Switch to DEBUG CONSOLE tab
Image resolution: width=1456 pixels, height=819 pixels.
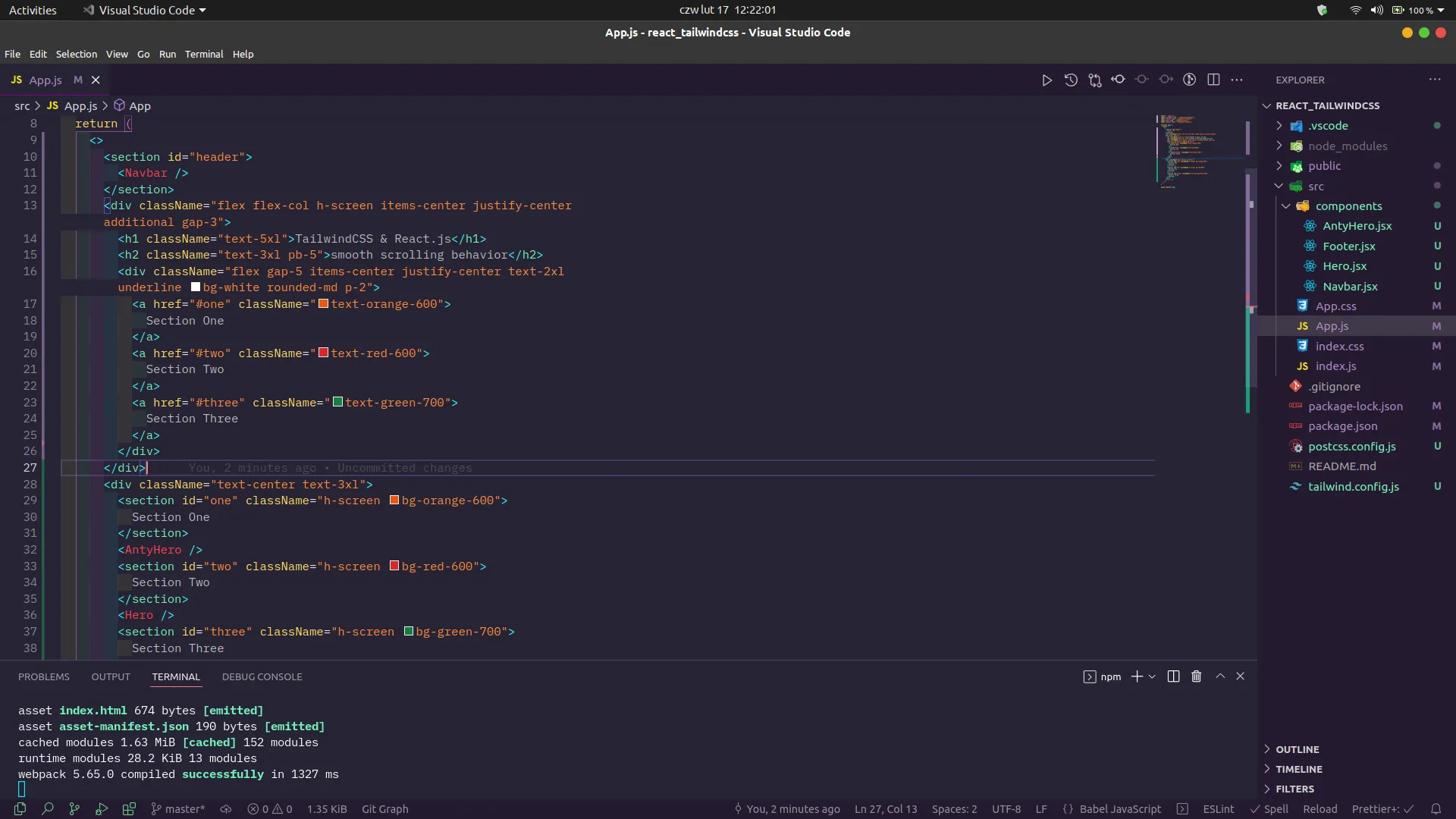[262, 676]
